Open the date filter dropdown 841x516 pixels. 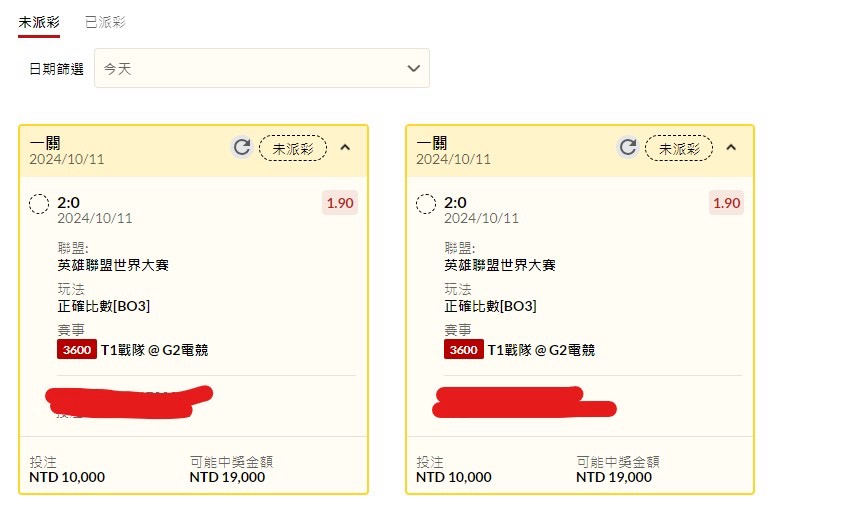[262, 69]
